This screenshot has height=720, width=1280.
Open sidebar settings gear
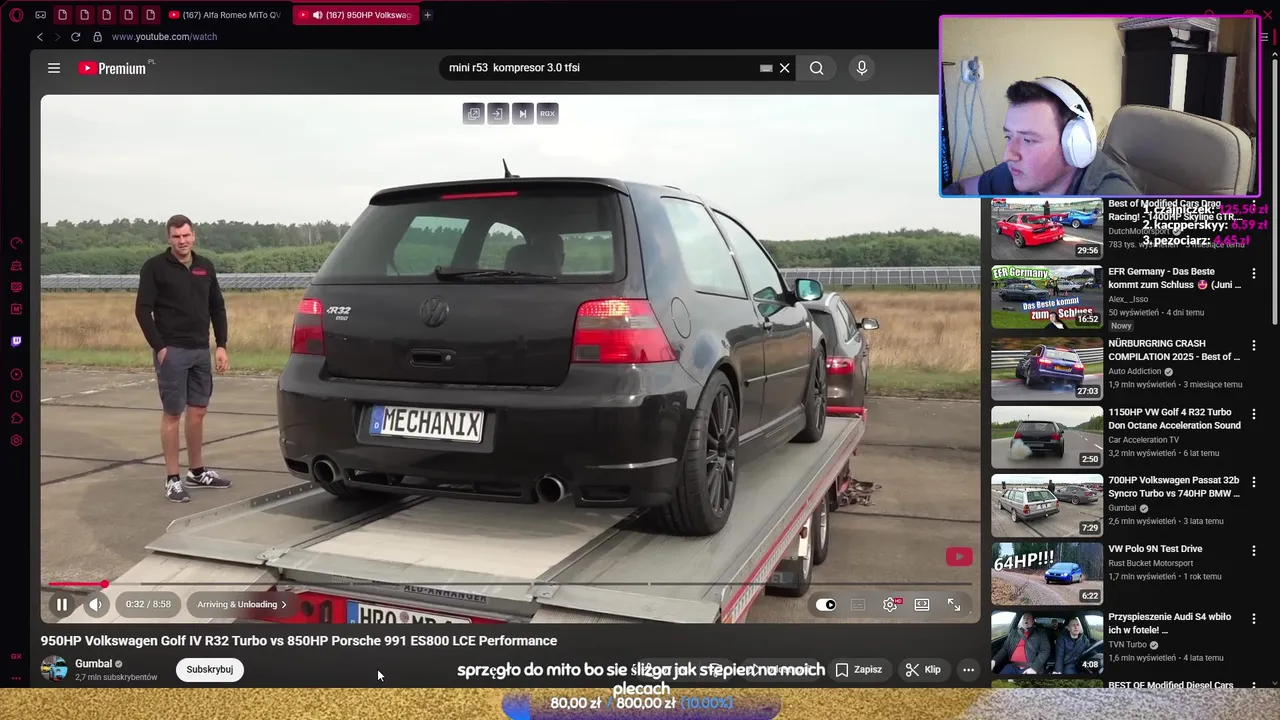[16, 441]
